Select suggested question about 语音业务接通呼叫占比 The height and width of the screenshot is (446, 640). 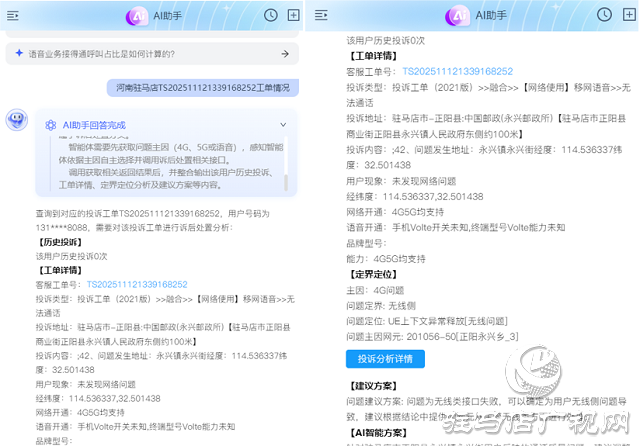tap(150, 54)
